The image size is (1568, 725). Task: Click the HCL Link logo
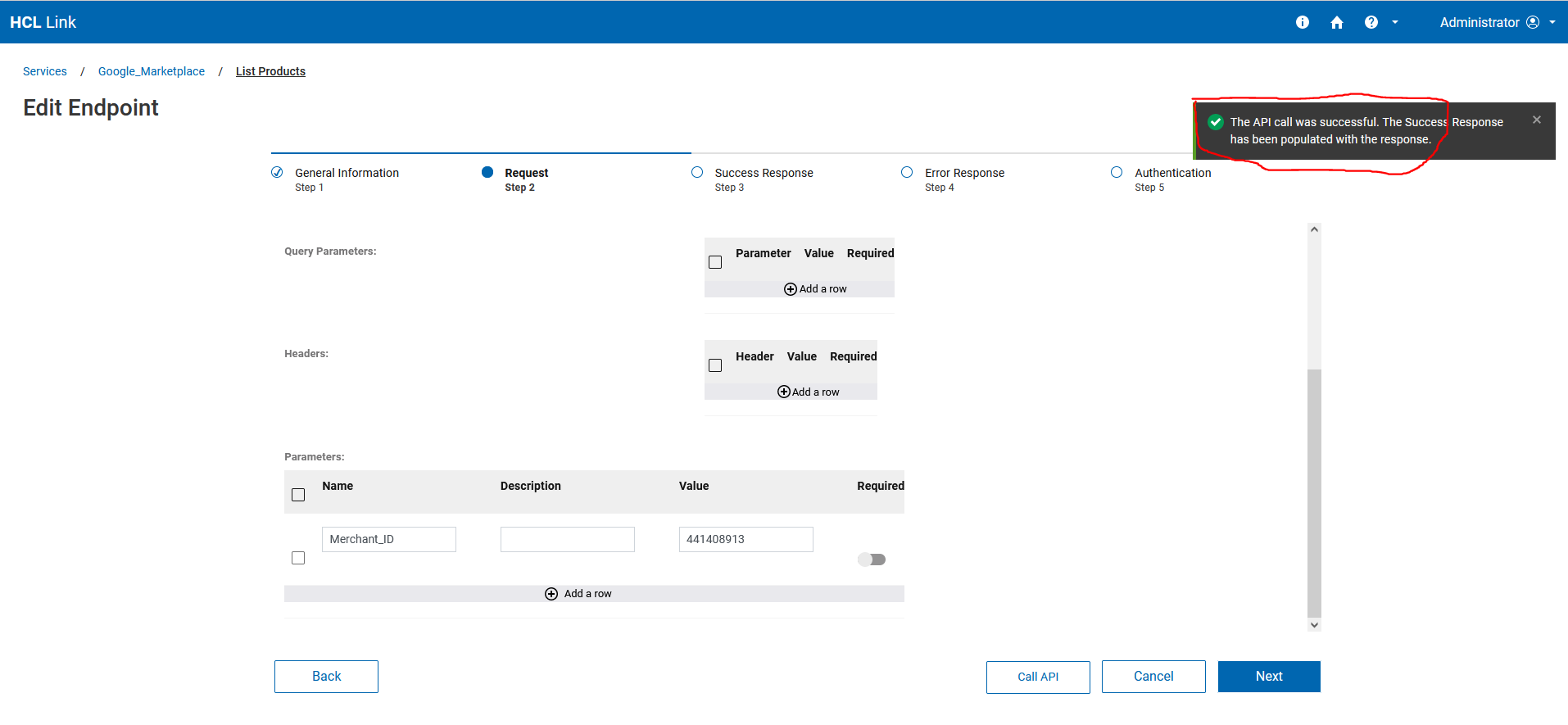point(43,22)
